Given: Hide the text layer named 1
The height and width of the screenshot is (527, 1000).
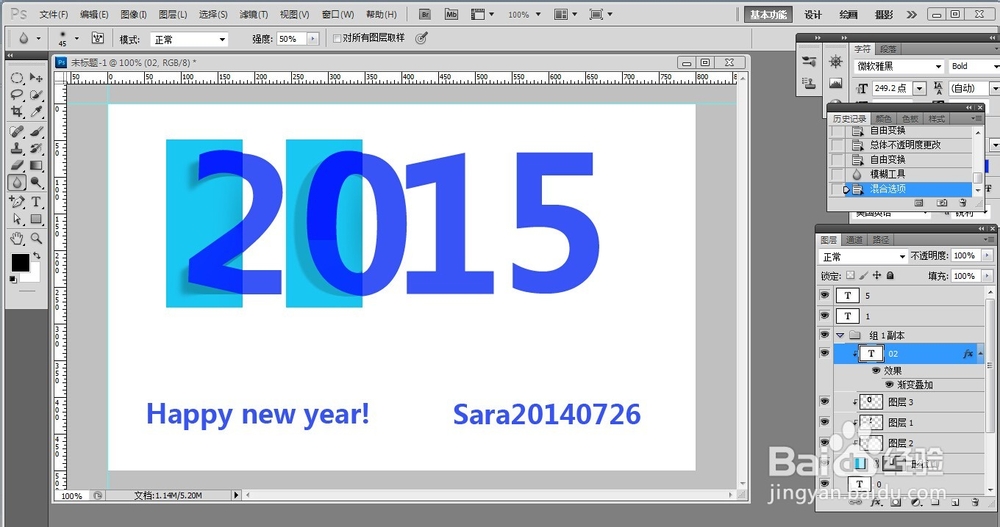Looking at the screenshot, I should [825, 315].
